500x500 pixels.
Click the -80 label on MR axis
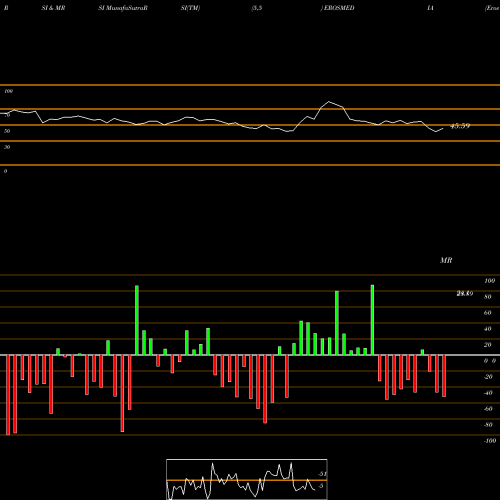coord(488,425)
